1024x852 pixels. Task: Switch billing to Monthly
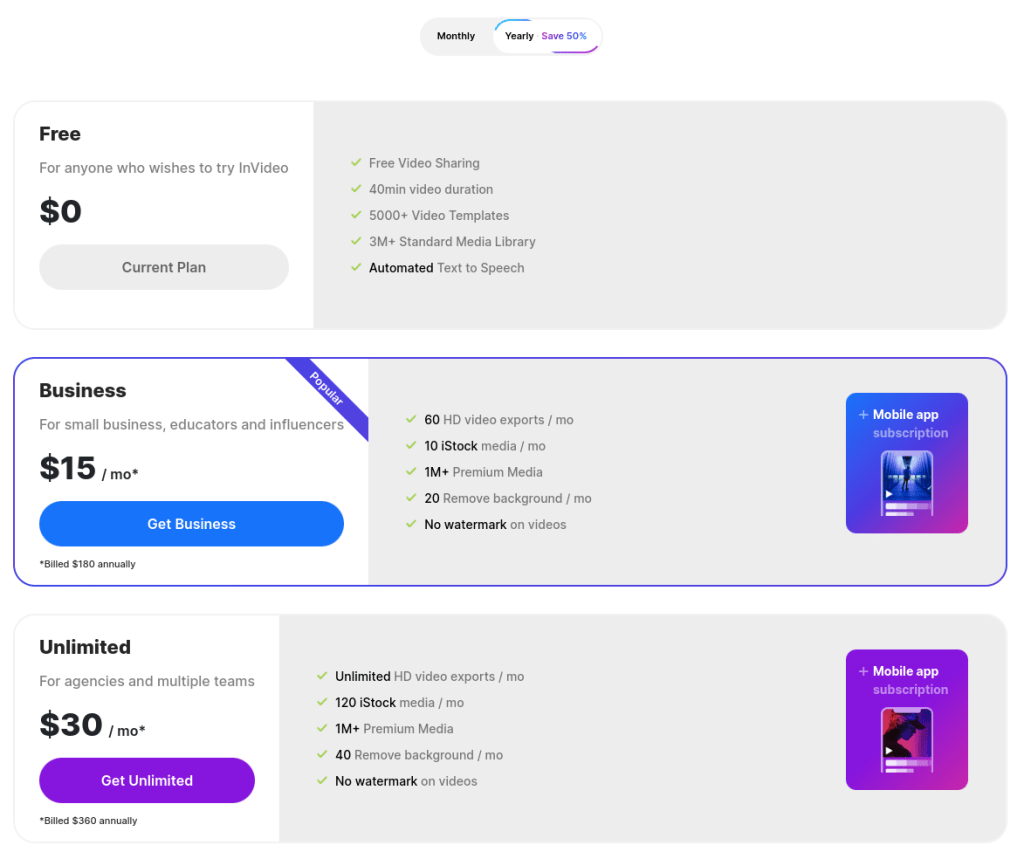[456, 36]
